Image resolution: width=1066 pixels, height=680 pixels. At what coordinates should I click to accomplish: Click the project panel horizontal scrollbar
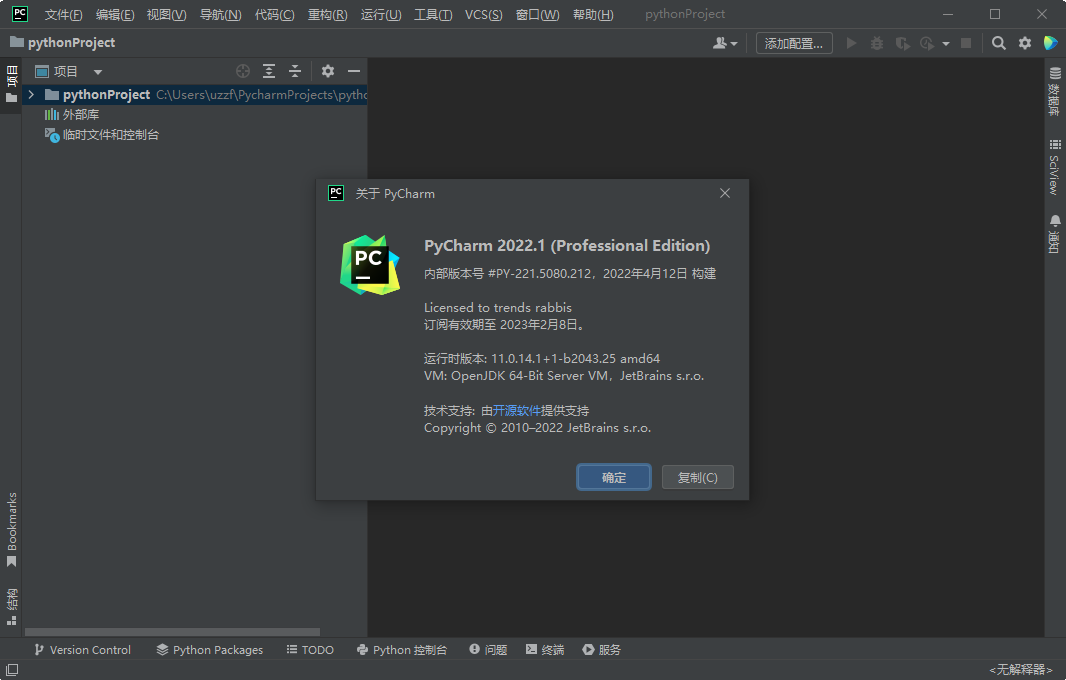(x=172, y=632)
